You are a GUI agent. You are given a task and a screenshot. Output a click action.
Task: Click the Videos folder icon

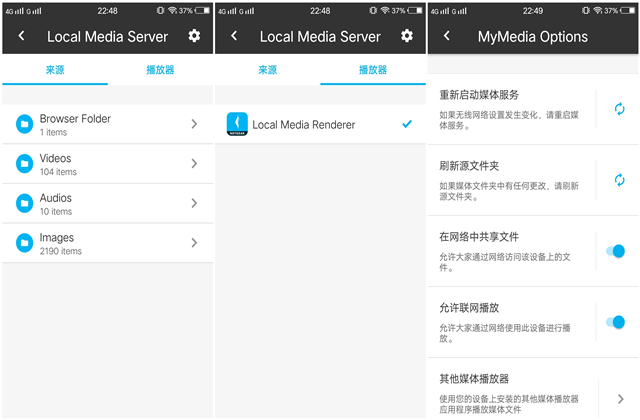pos(24,164)
